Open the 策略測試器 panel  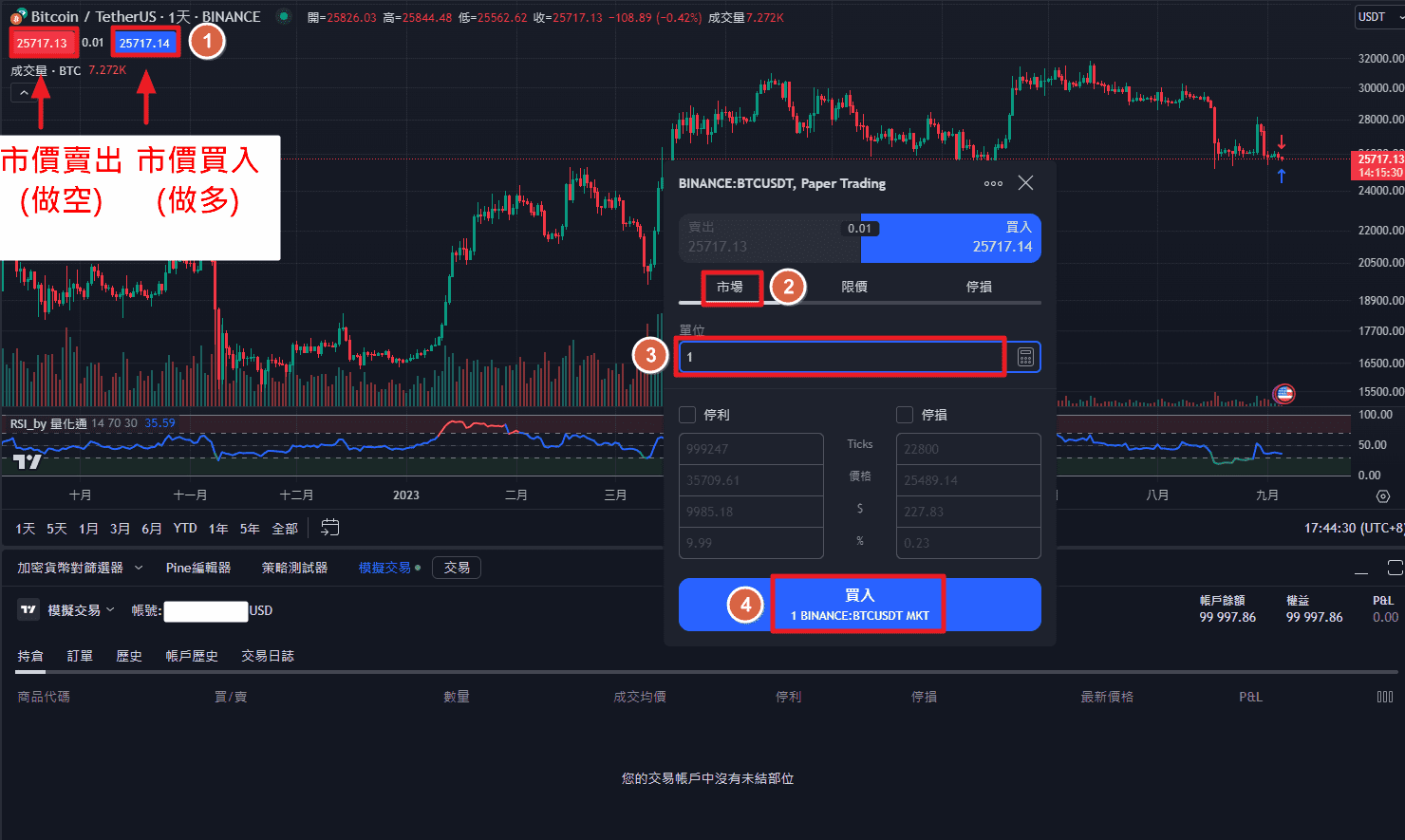294,568
